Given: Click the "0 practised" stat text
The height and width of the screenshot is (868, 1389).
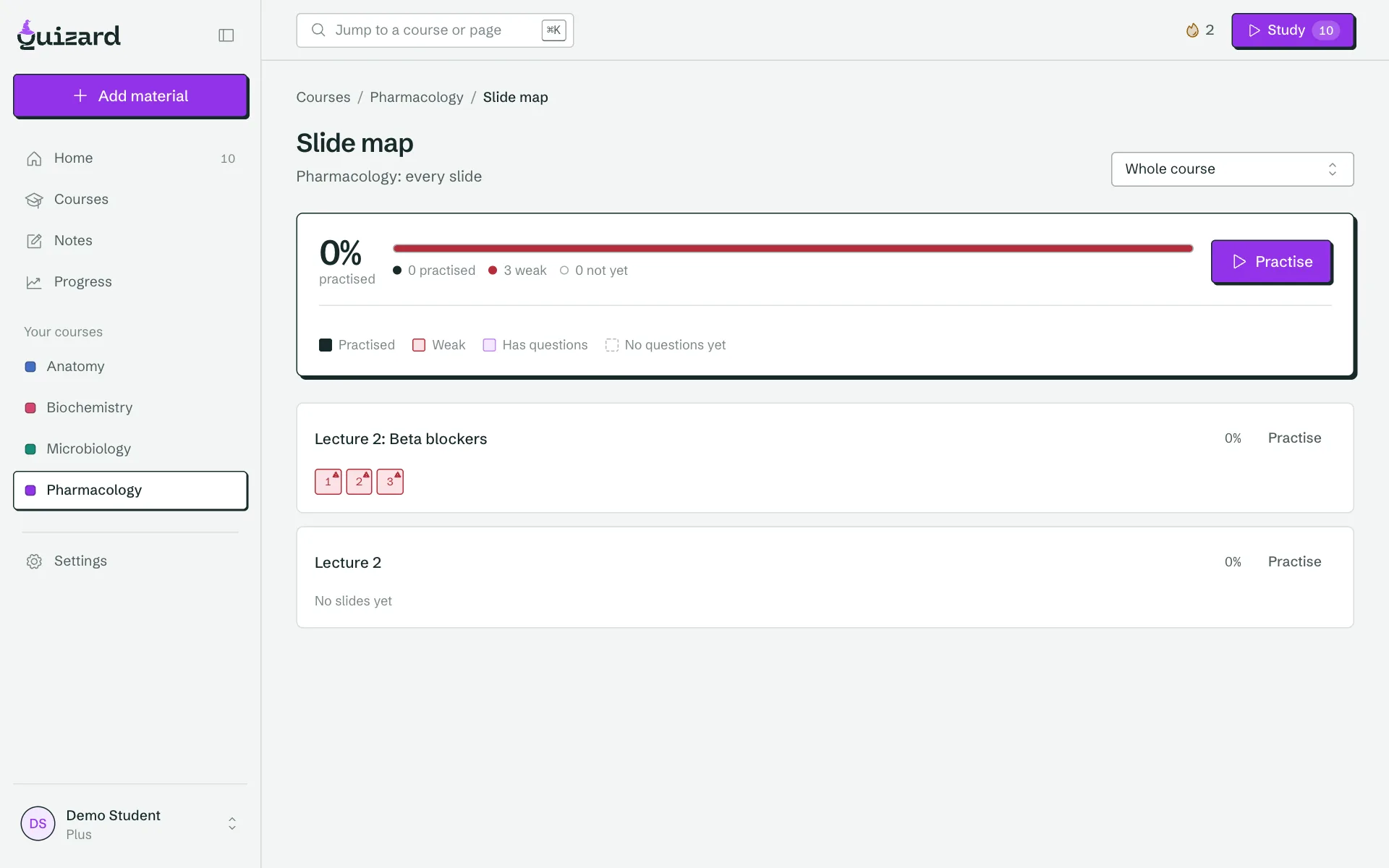Looking at the screenshot, I should 442,271.
